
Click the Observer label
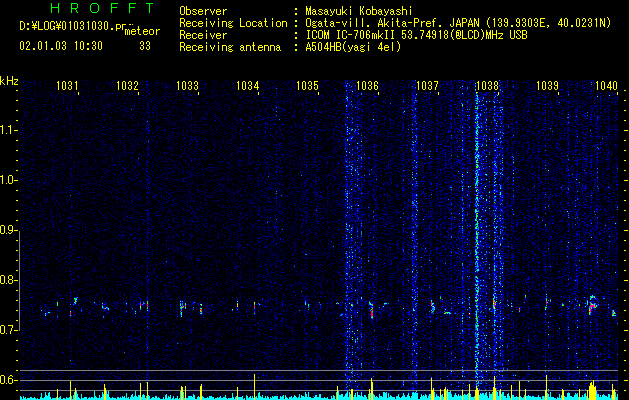(203, 11)
